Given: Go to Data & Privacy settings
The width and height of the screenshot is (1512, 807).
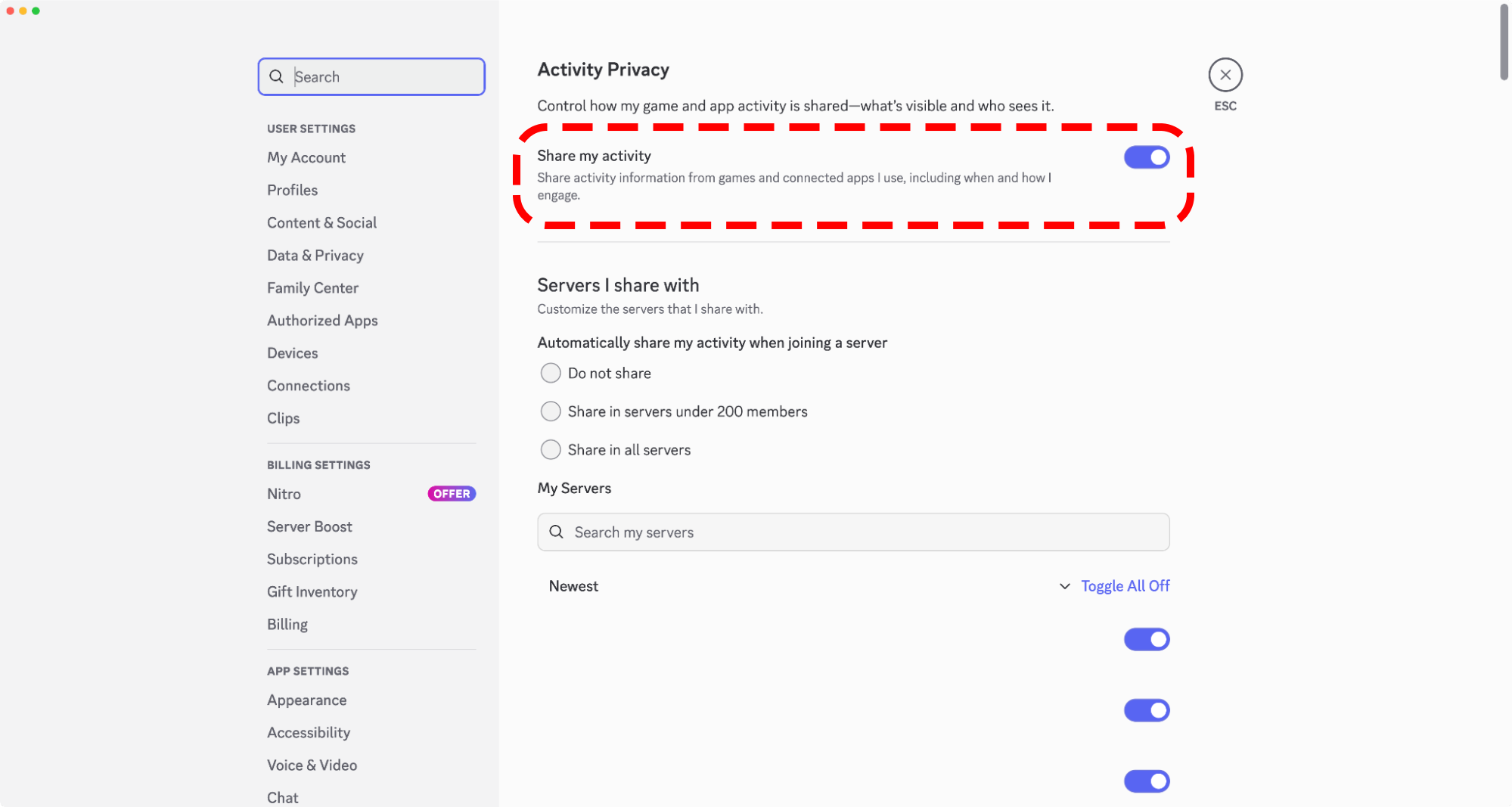Looking at the screenshot, I should click(315, 255).
